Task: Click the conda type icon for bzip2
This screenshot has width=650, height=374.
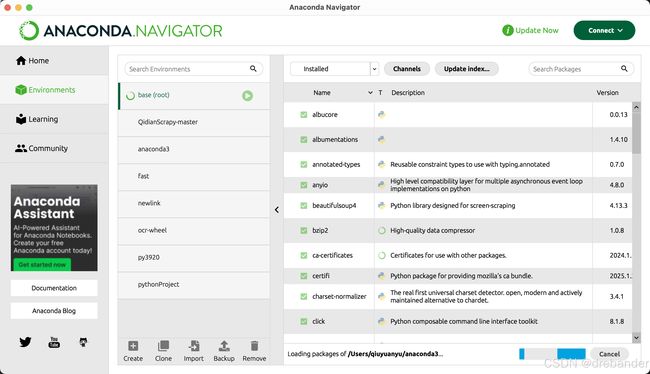Action: click(381, 231)
